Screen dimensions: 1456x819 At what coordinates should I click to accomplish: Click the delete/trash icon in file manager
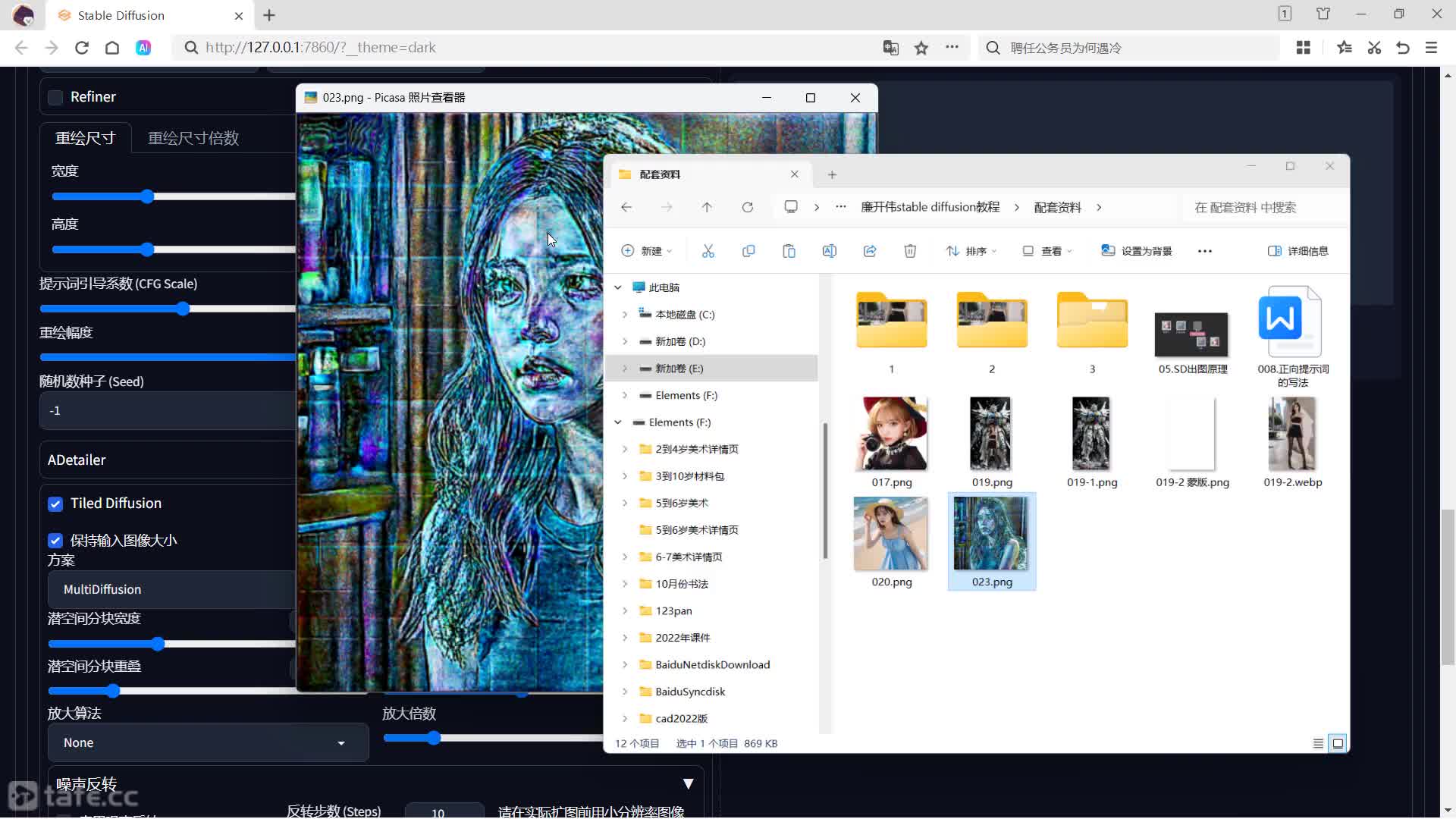pyautogui.click(x=910, y=251)
